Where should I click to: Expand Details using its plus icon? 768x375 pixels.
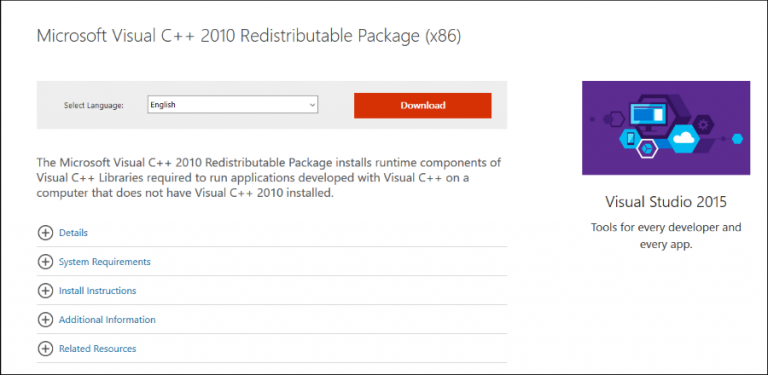(x=45, y=233)
